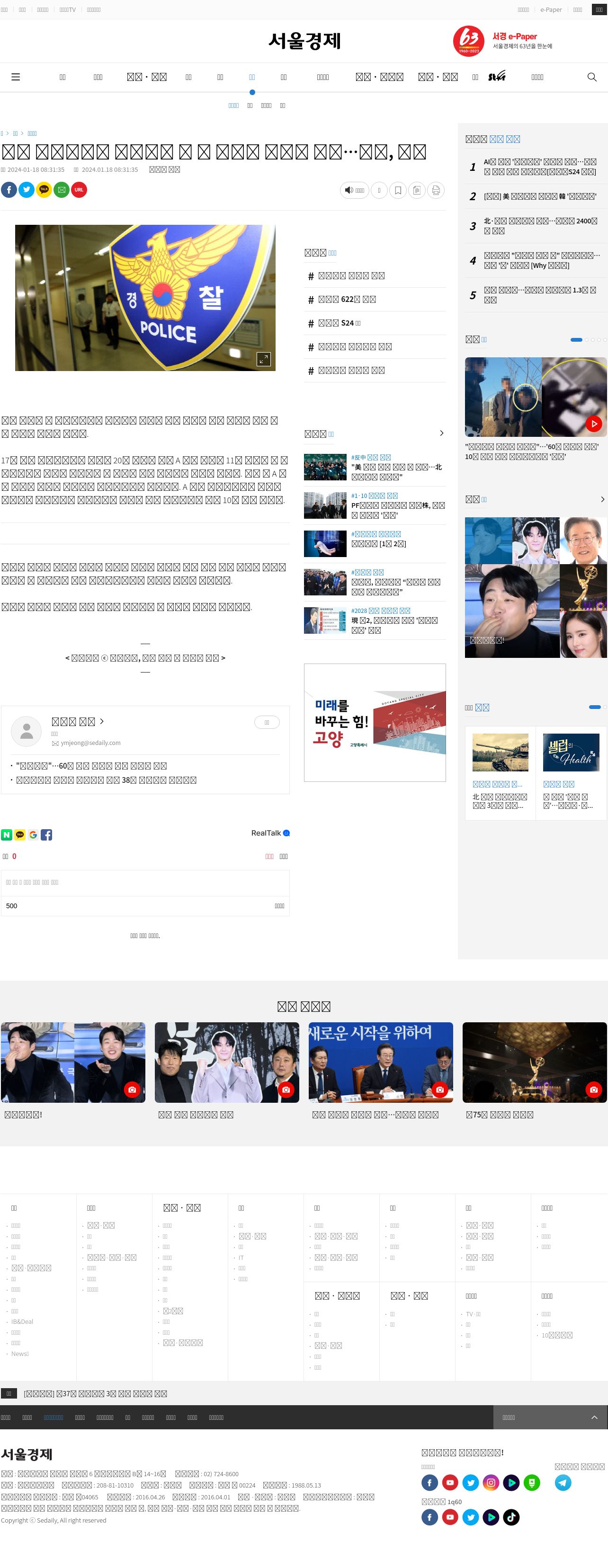Share the article on Facebook from the top share row

(9, 190)
